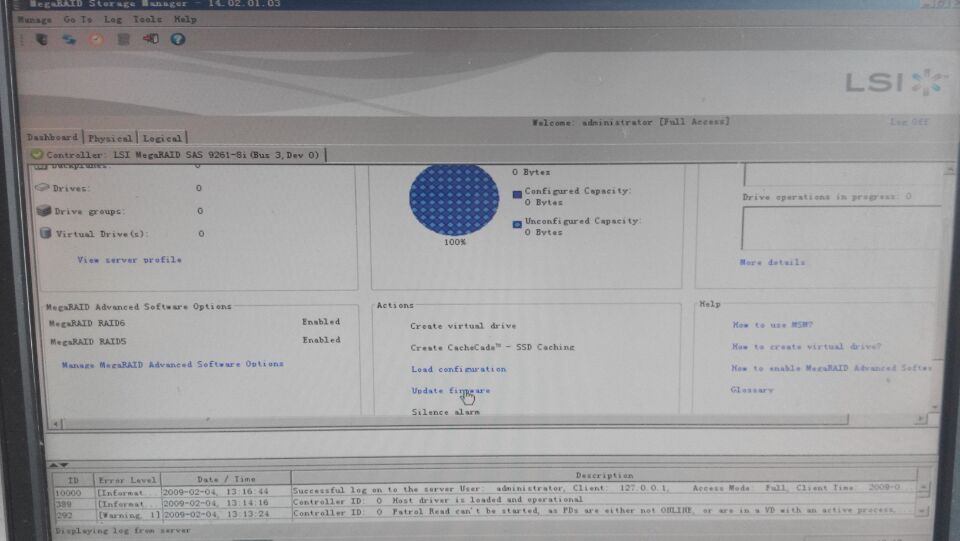Open help via blue question mark icon
Screen dimensions: 960x541
(178, 39)
